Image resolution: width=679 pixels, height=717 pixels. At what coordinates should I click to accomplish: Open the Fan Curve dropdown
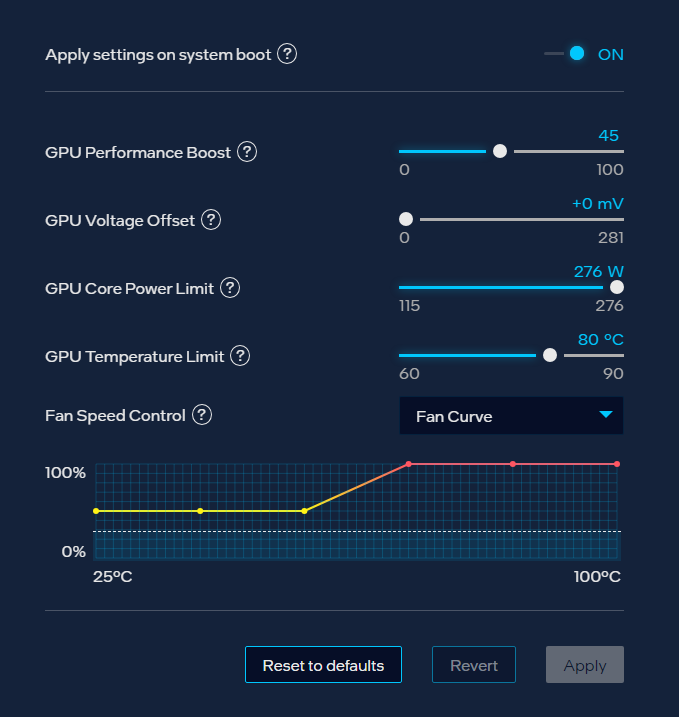click(510, 416)
